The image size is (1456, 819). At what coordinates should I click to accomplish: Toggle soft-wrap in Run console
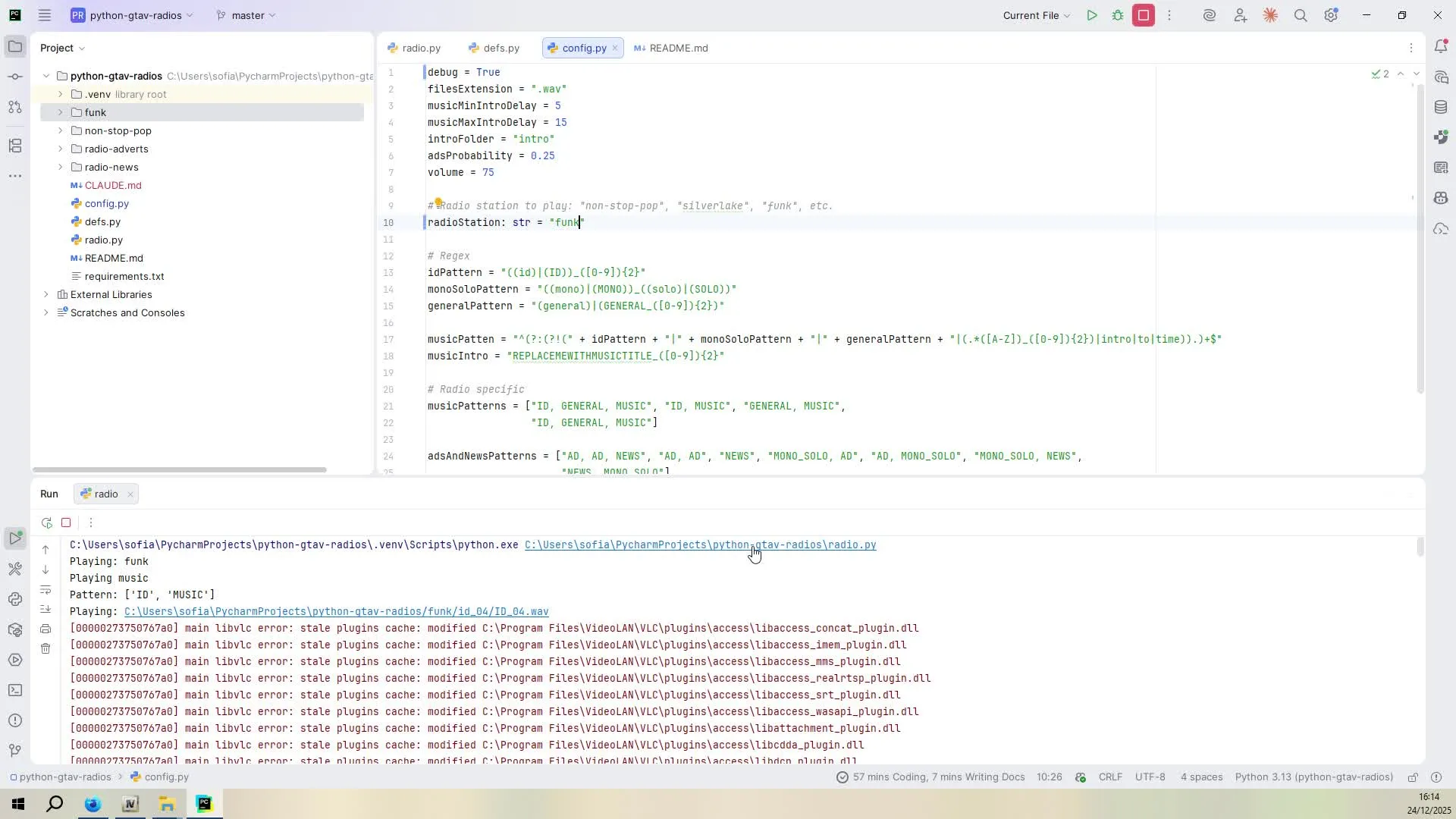click(x=45, y=590)
